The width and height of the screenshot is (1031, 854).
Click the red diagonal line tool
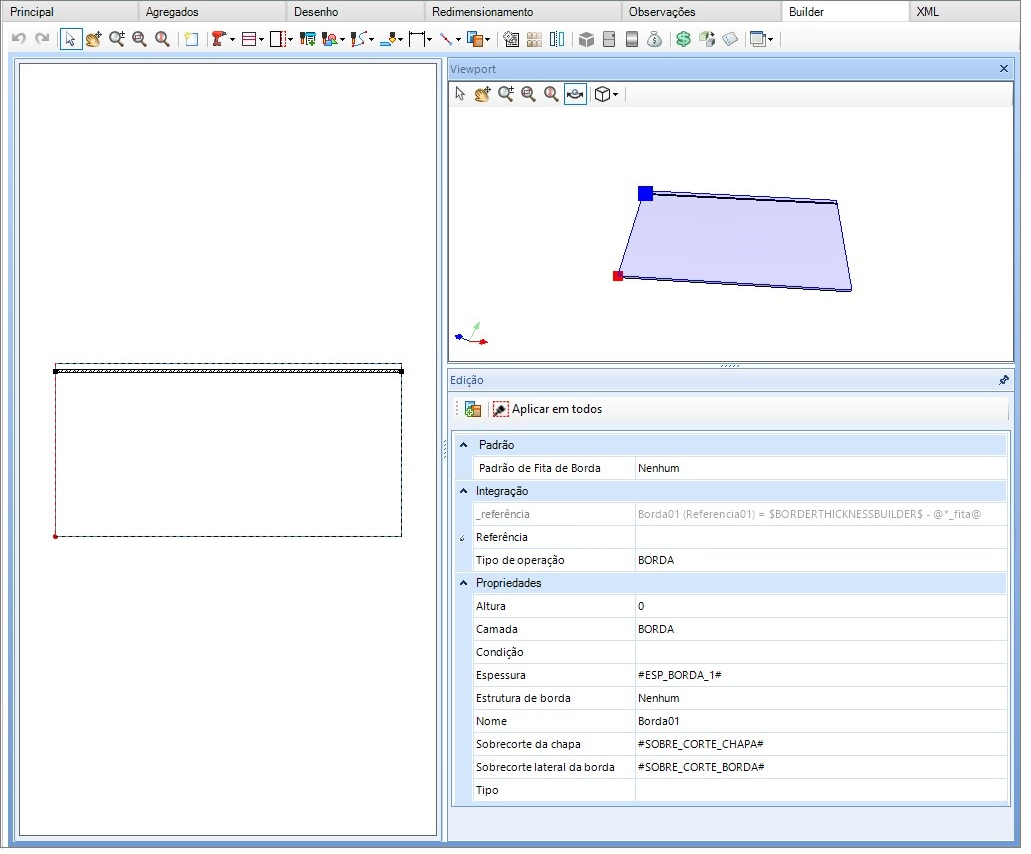point(446,39)
